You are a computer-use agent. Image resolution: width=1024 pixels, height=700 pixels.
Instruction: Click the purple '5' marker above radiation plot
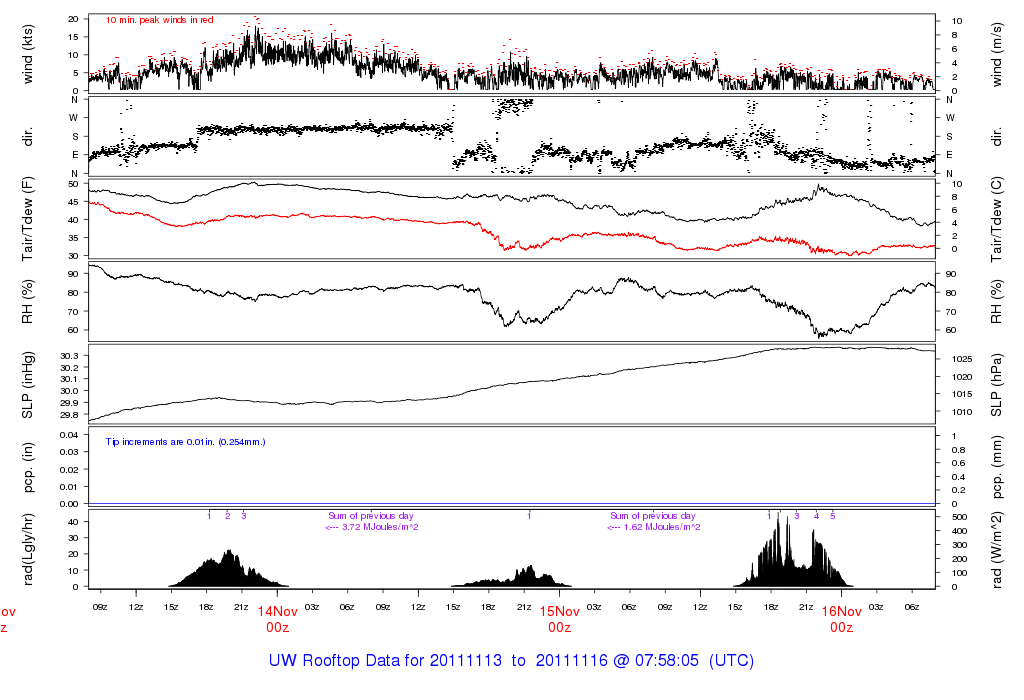833,516
